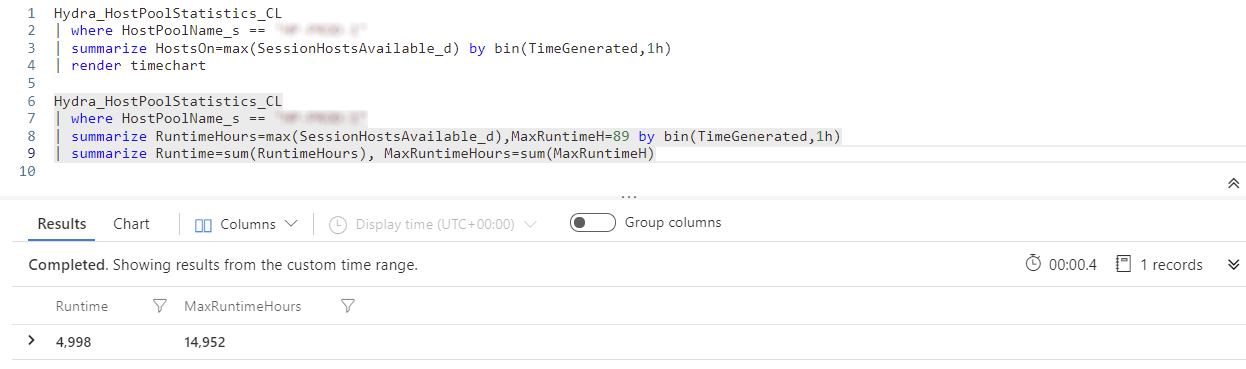
Task: Click the filter icon on Runtime column
Action: click(x=159, y=306)
